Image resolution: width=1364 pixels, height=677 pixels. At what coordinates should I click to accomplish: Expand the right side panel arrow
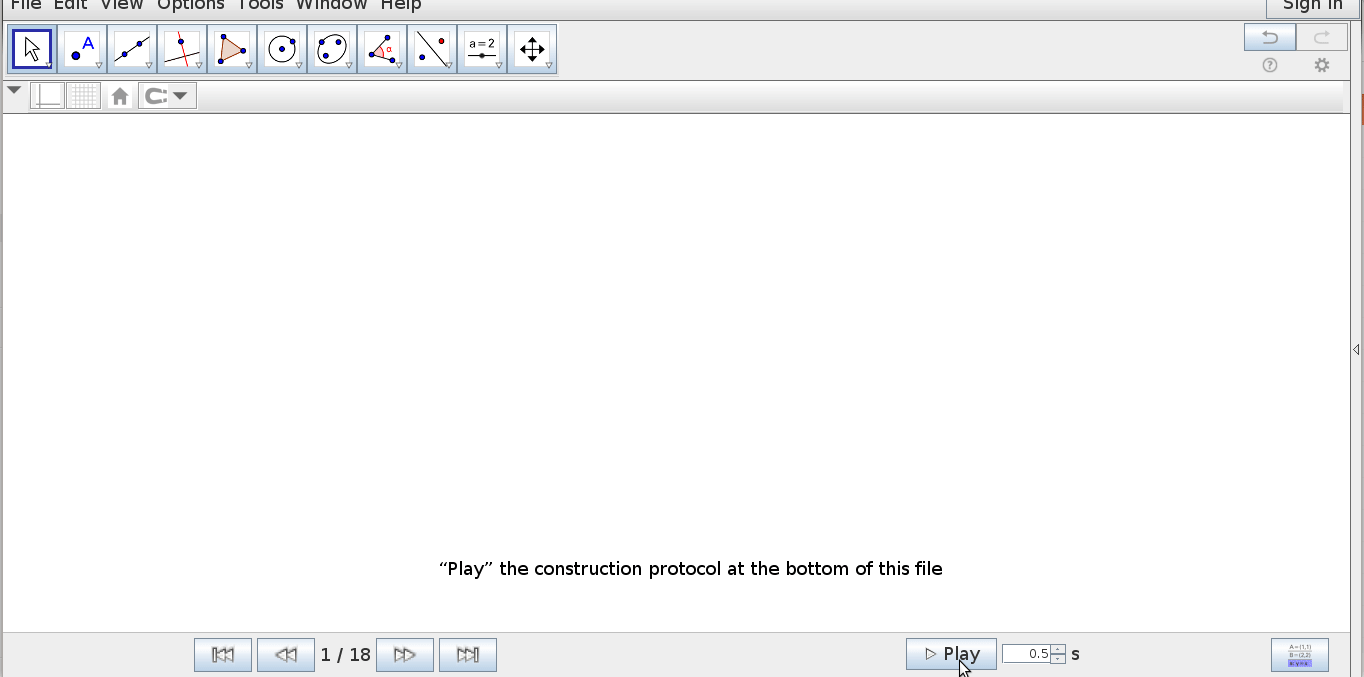click(x=1356, y=349)
